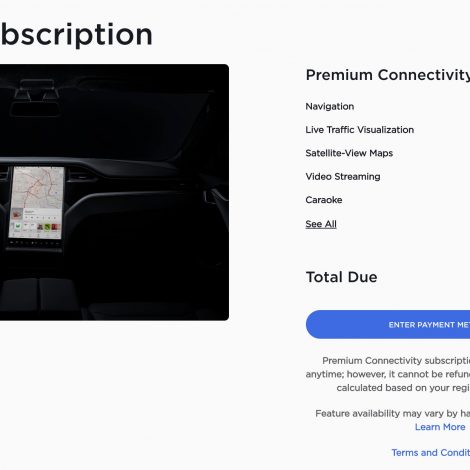Image resolution: width=470 pixels, height=470 pixels.
Task: Click the Feature availability notice text
Action: click(393, 413)
